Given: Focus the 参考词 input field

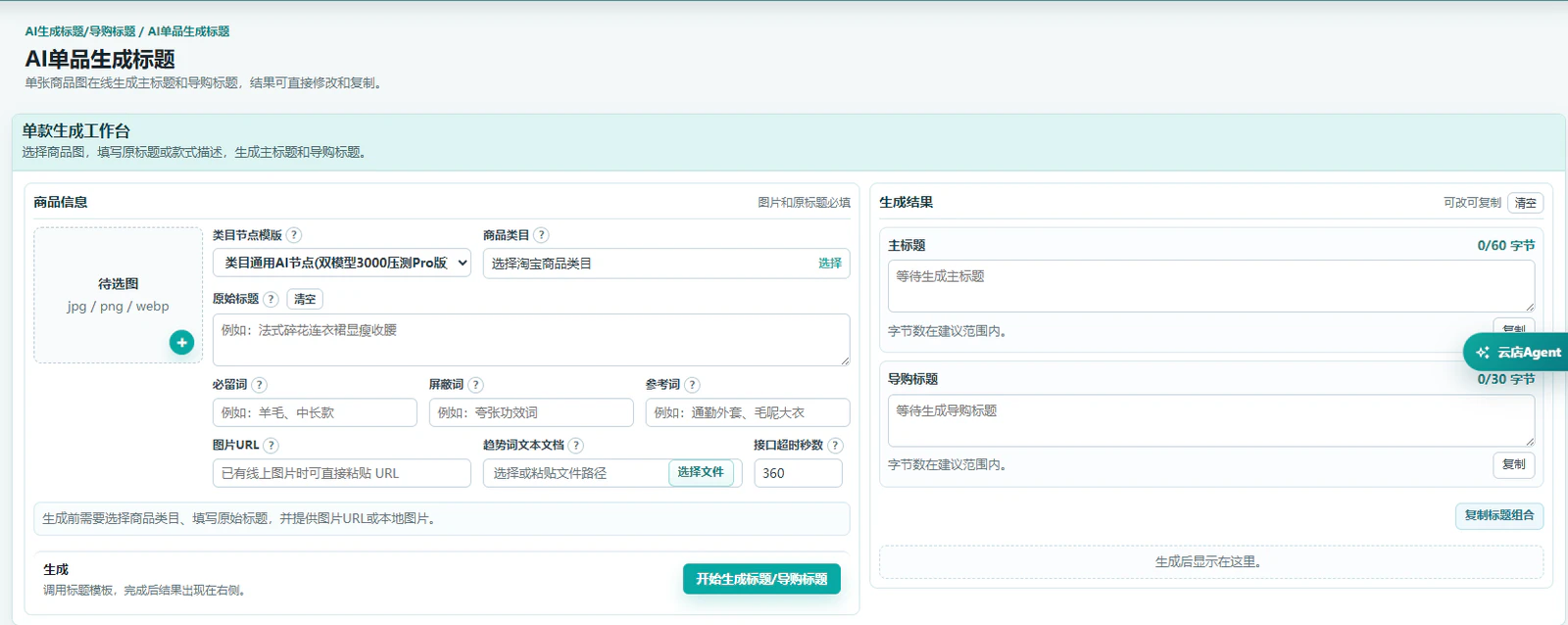Looking at the screenshot, I should [748, 412].
